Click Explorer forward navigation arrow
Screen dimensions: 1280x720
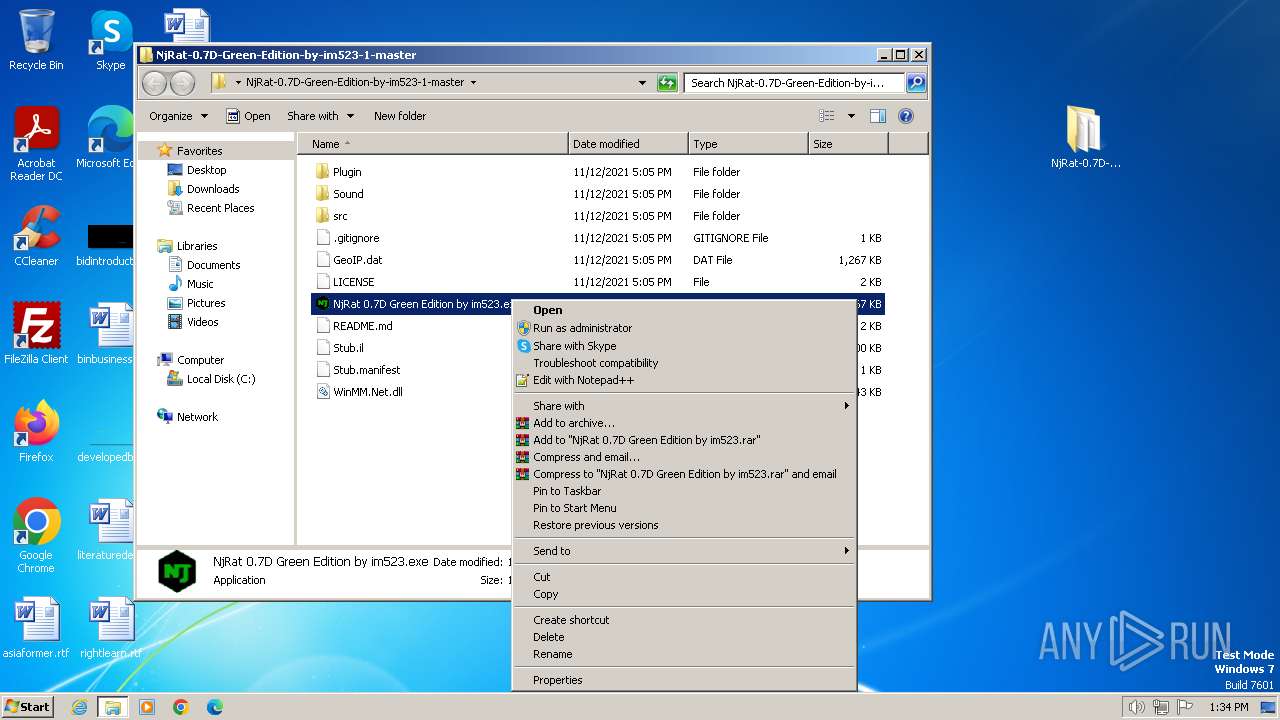point(182,83)
